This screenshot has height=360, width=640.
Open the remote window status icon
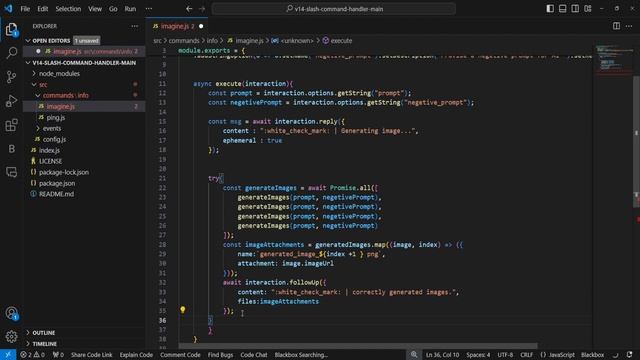[8, 355]
